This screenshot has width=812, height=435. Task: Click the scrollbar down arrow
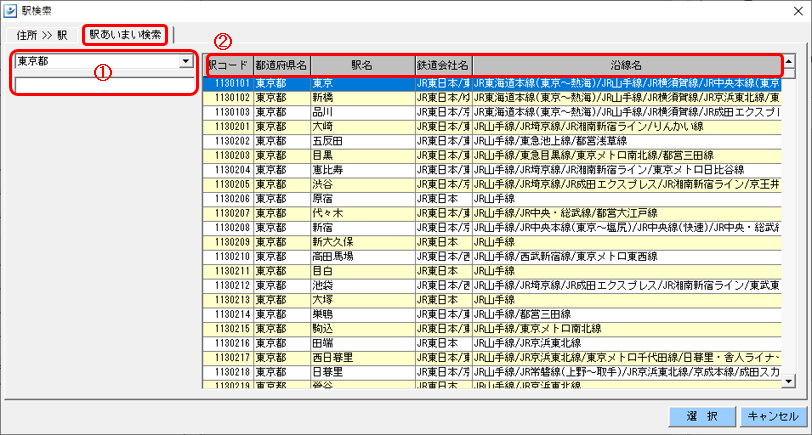pos(789,381)
